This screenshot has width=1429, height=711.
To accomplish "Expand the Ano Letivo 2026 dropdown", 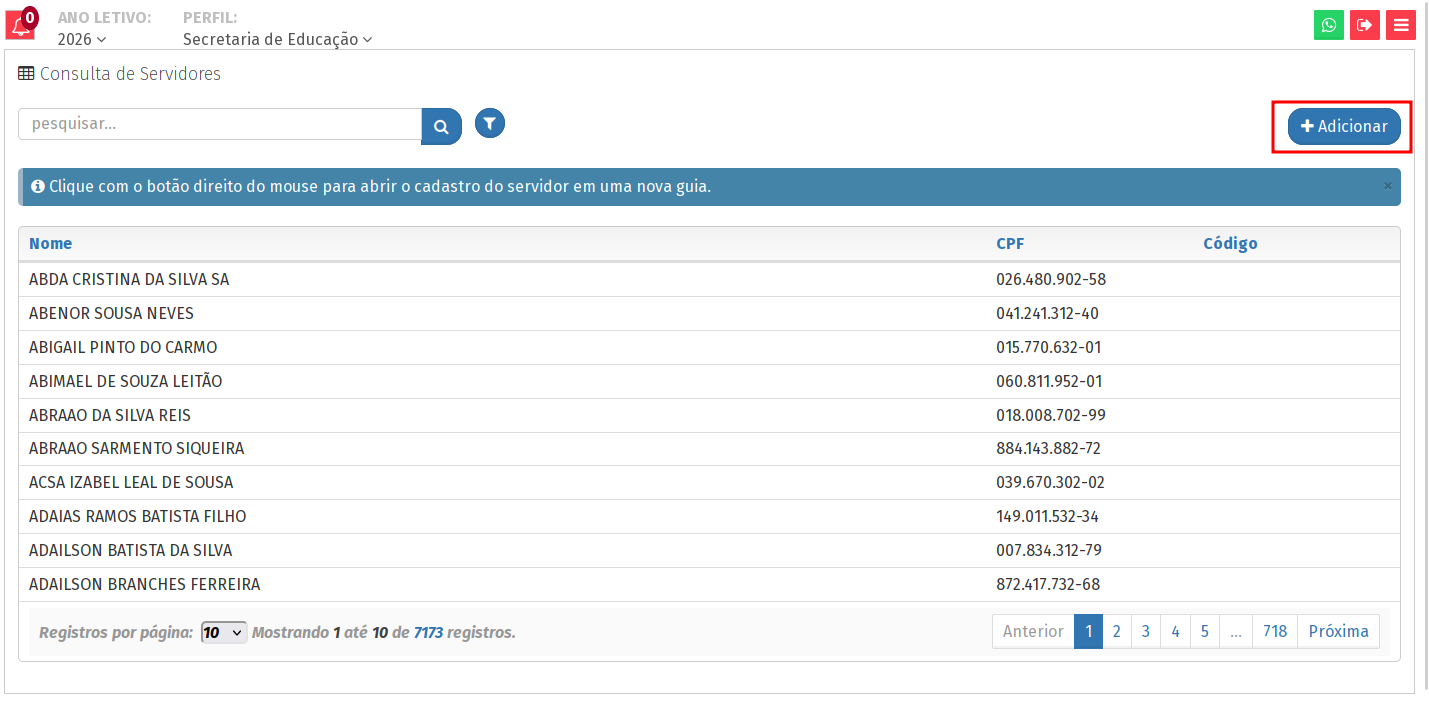I will click(x=82, y=39).
